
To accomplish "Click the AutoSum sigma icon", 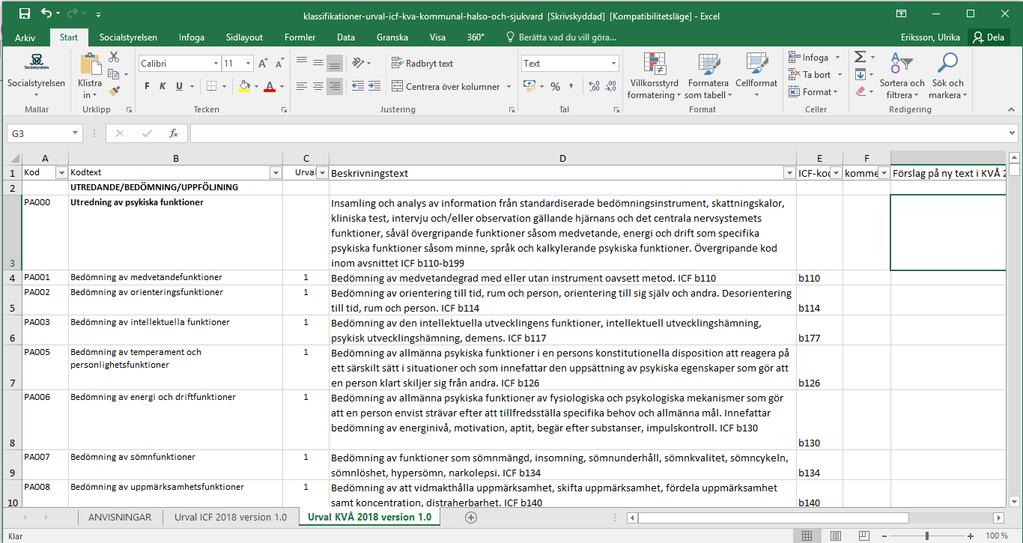I will (x=861, y=57).
